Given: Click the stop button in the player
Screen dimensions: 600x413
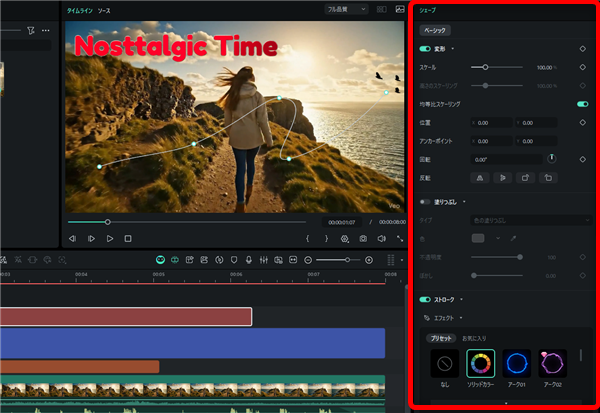Looking at the screenshot, I should [128, 239].
